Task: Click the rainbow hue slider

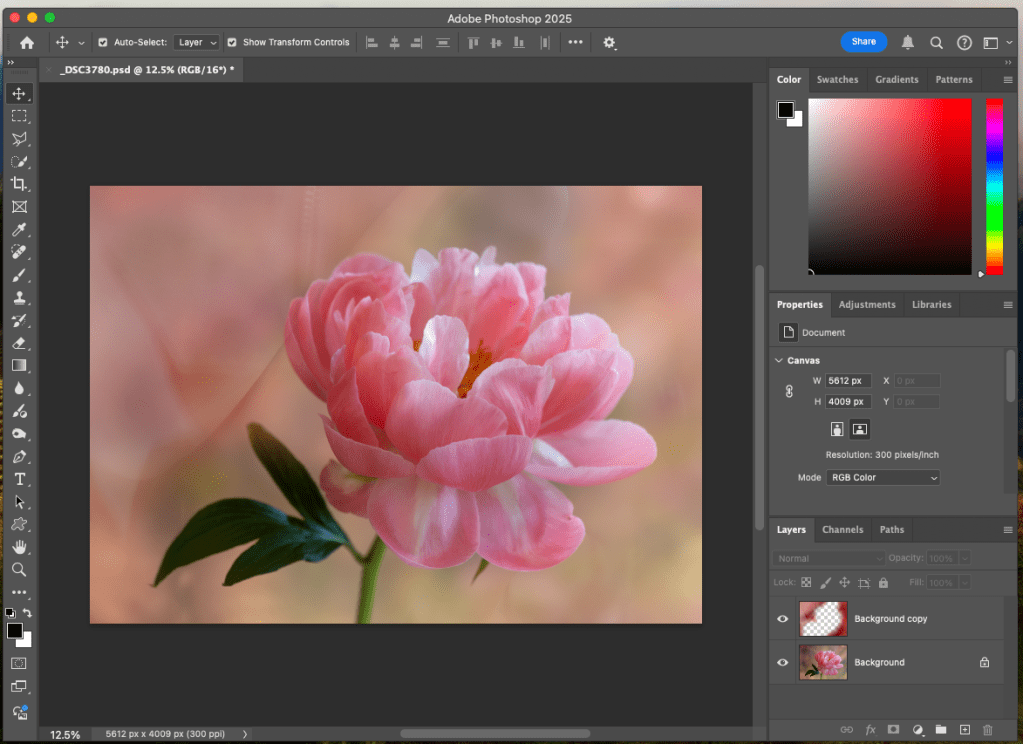Action: pyautogui.click(x=994, y=185)
